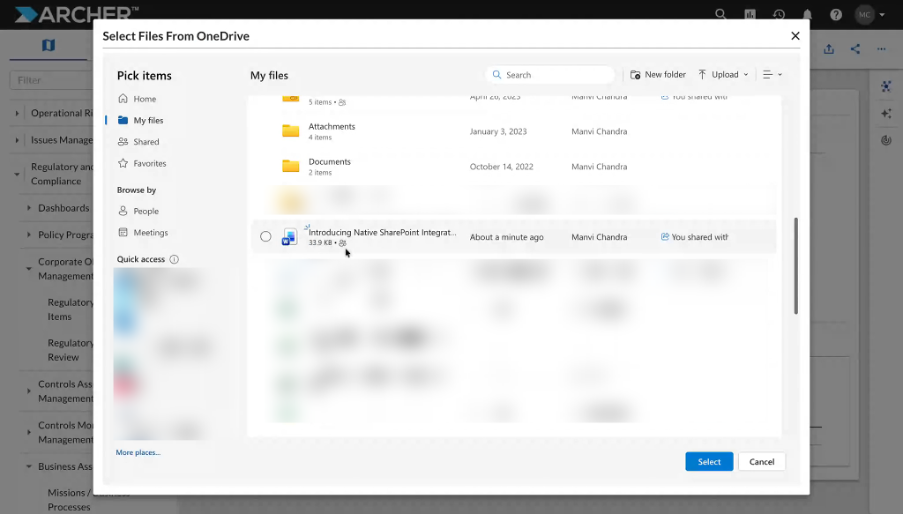
Task: Open Regulatory Review in Archer tree
Action: pos(70,350)
